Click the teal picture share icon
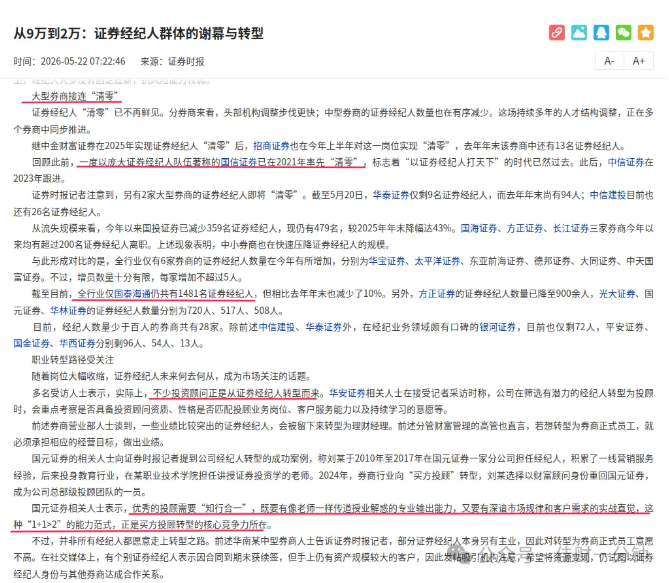This screenshot has width=669, height=583. pos(579,32)
